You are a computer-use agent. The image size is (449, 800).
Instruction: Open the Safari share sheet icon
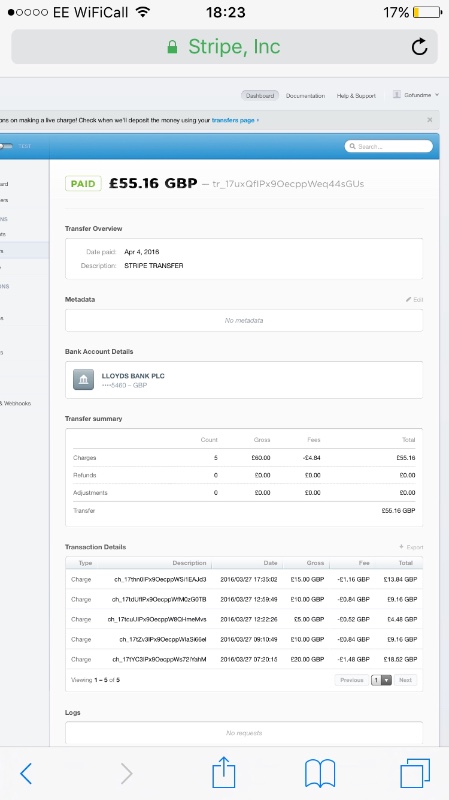[223, 772]
